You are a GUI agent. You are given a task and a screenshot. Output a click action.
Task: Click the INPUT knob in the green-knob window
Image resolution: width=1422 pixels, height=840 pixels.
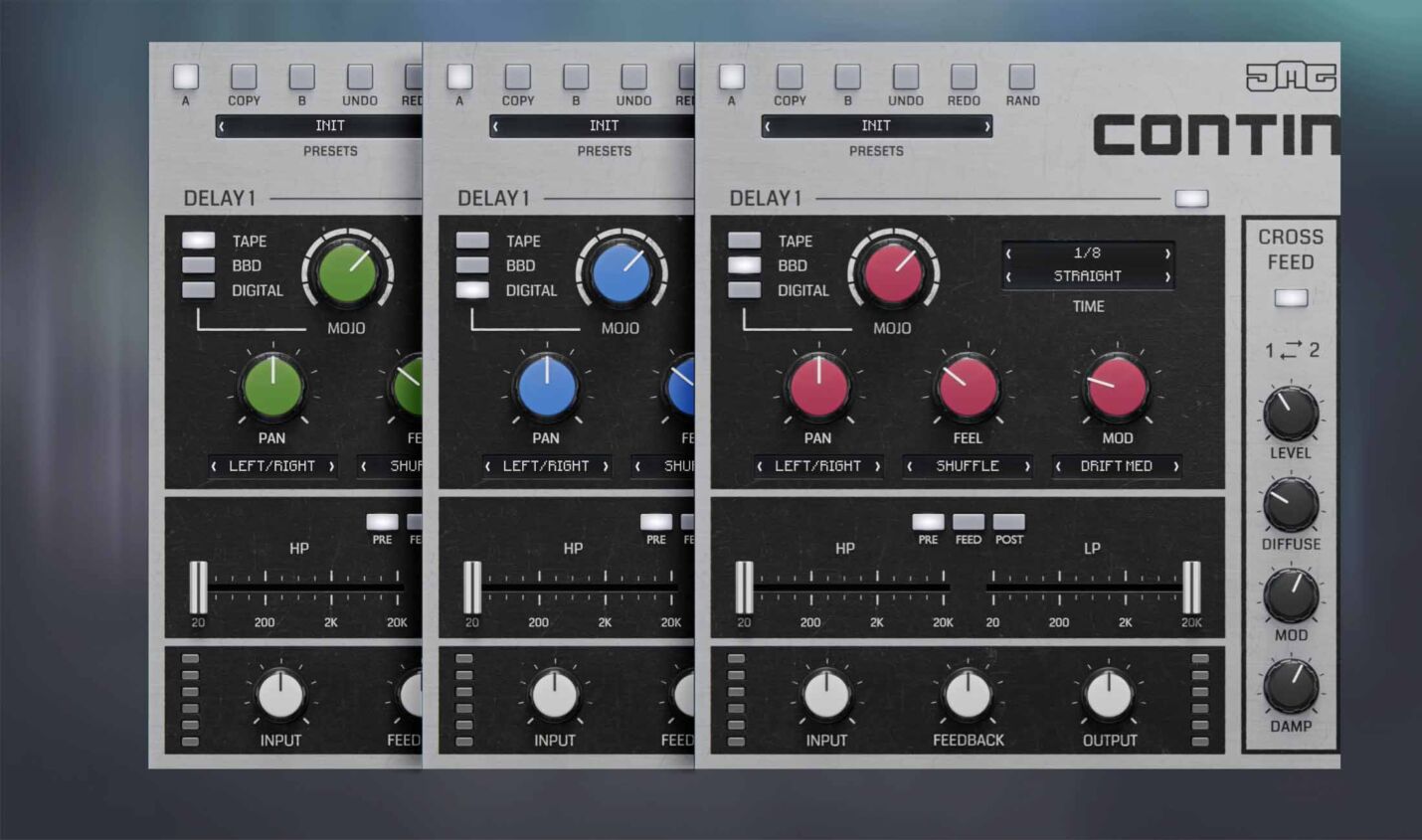[280, 694]
